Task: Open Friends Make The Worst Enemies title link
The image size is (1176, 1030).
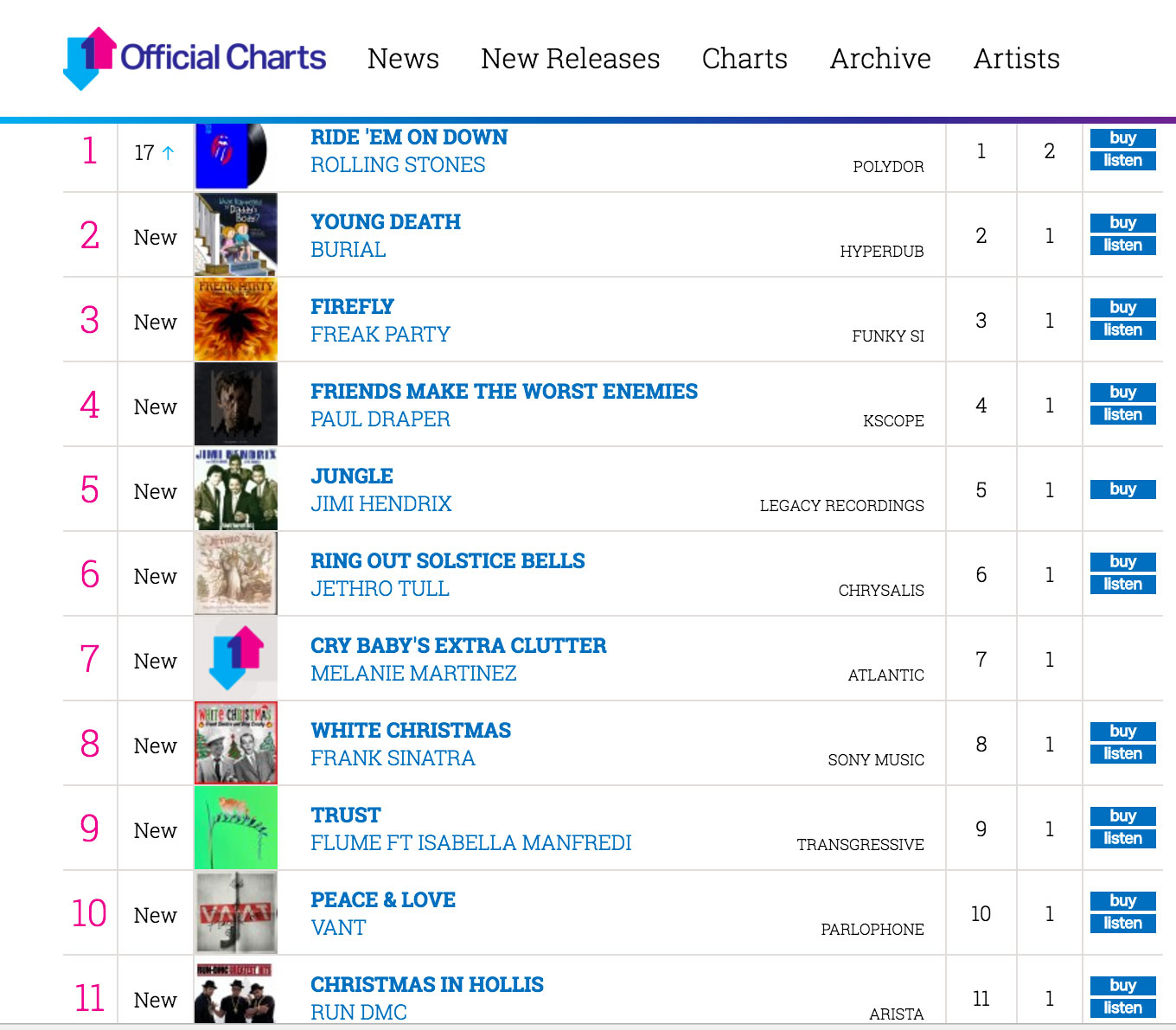Action: 504,392
